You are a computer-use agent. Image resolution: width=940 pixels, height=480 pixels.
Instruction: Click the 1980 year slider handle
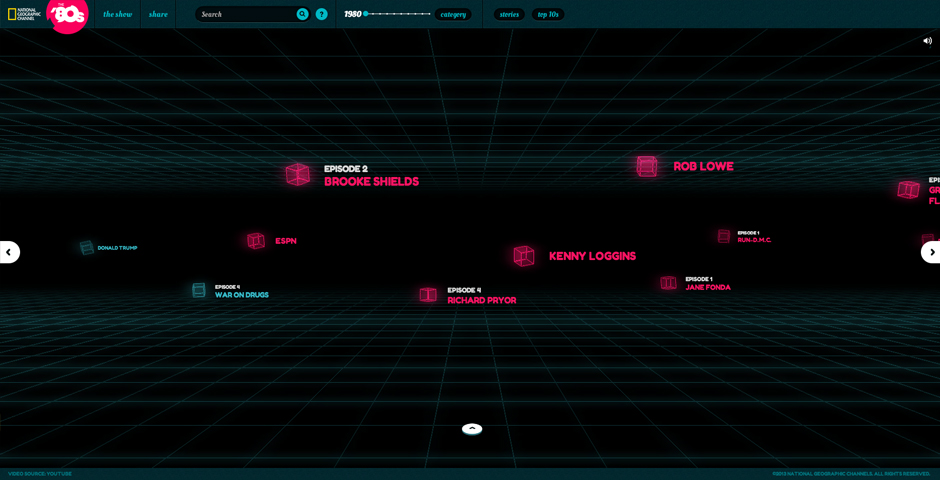coord(366,14)
